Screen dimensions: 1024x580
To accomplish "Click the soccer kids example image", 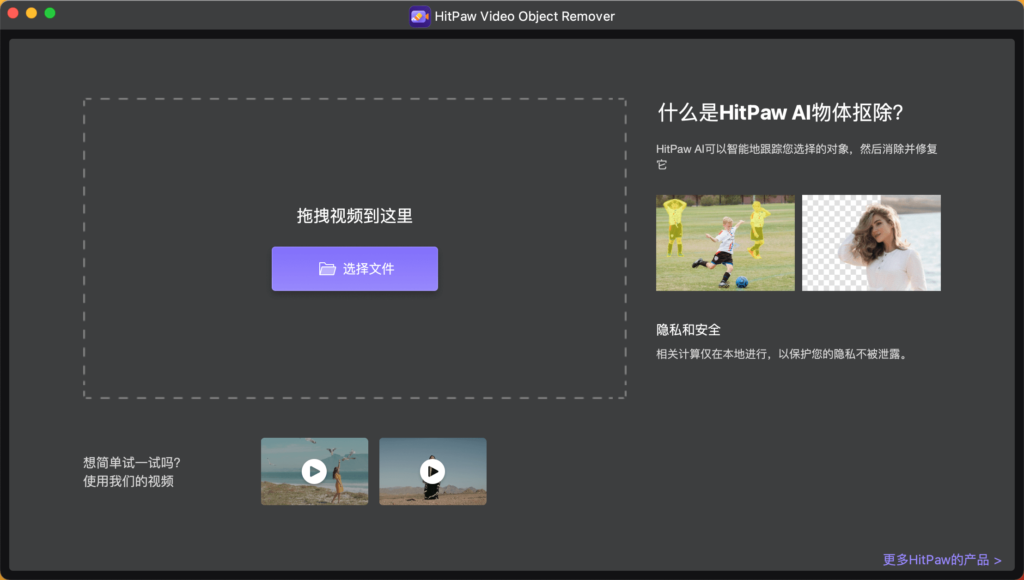I will click(725, 242).
